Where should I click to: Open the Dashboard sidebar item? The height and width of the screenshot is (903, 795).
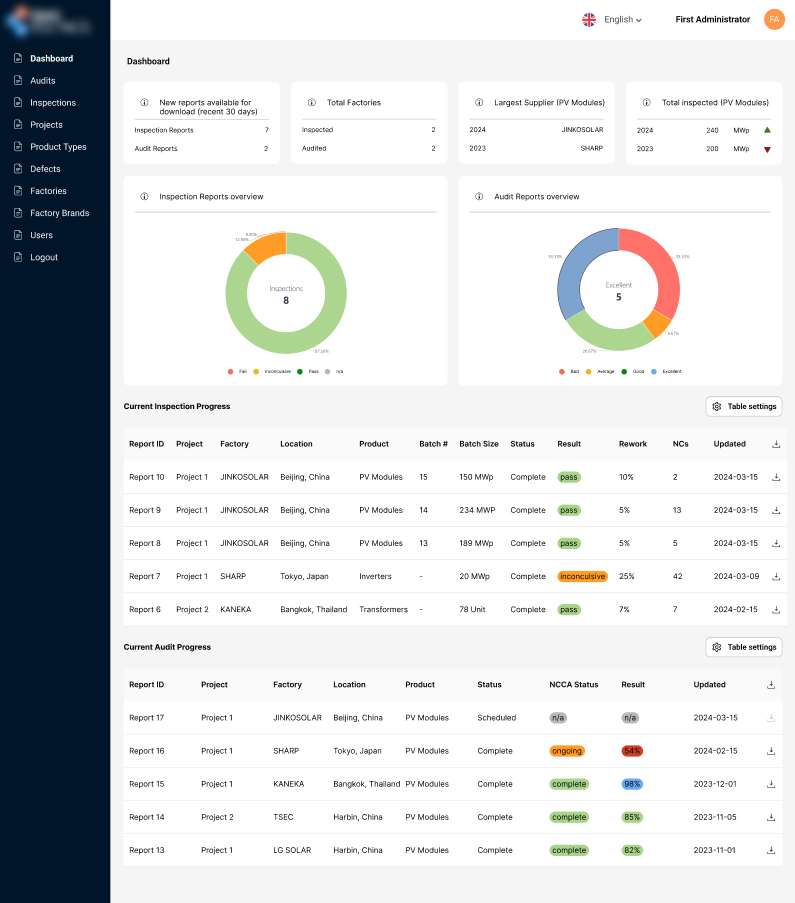click(x=51, y=59)
